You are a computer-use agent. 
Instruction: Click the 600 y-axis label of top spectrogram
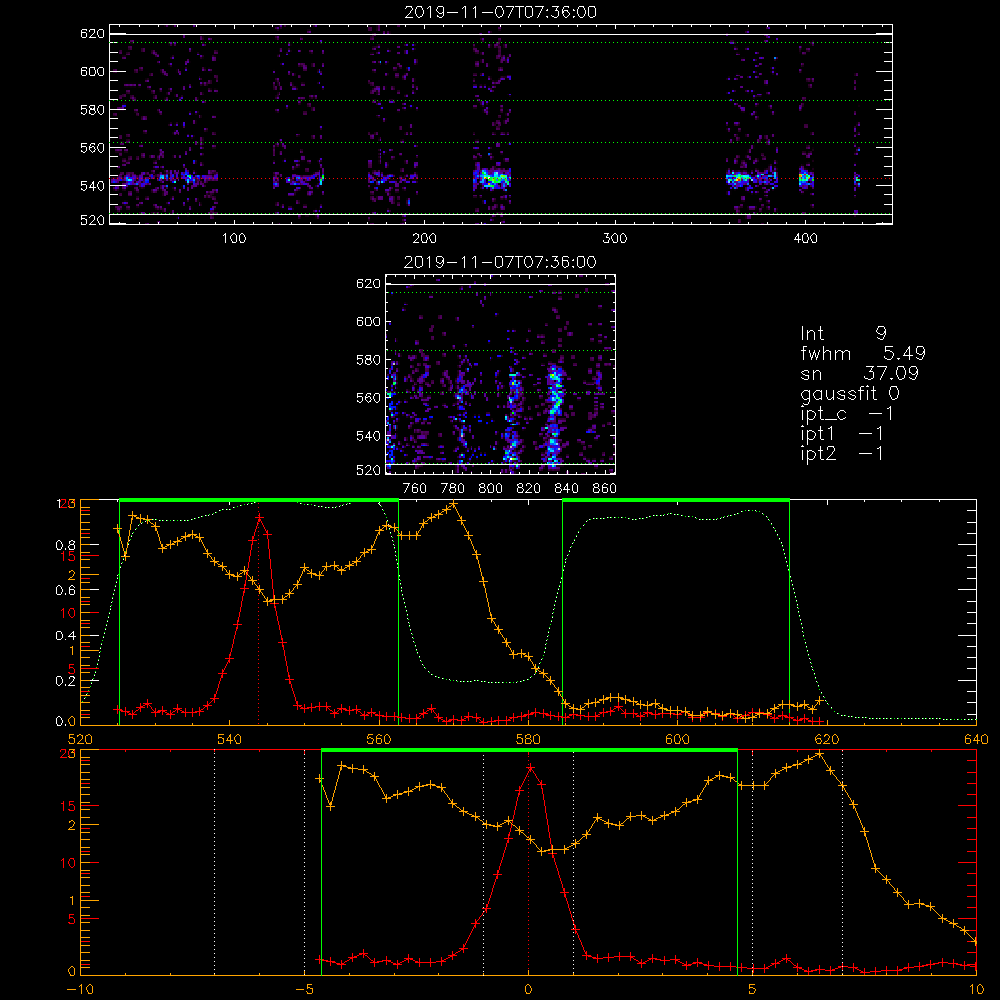(92, 71)
